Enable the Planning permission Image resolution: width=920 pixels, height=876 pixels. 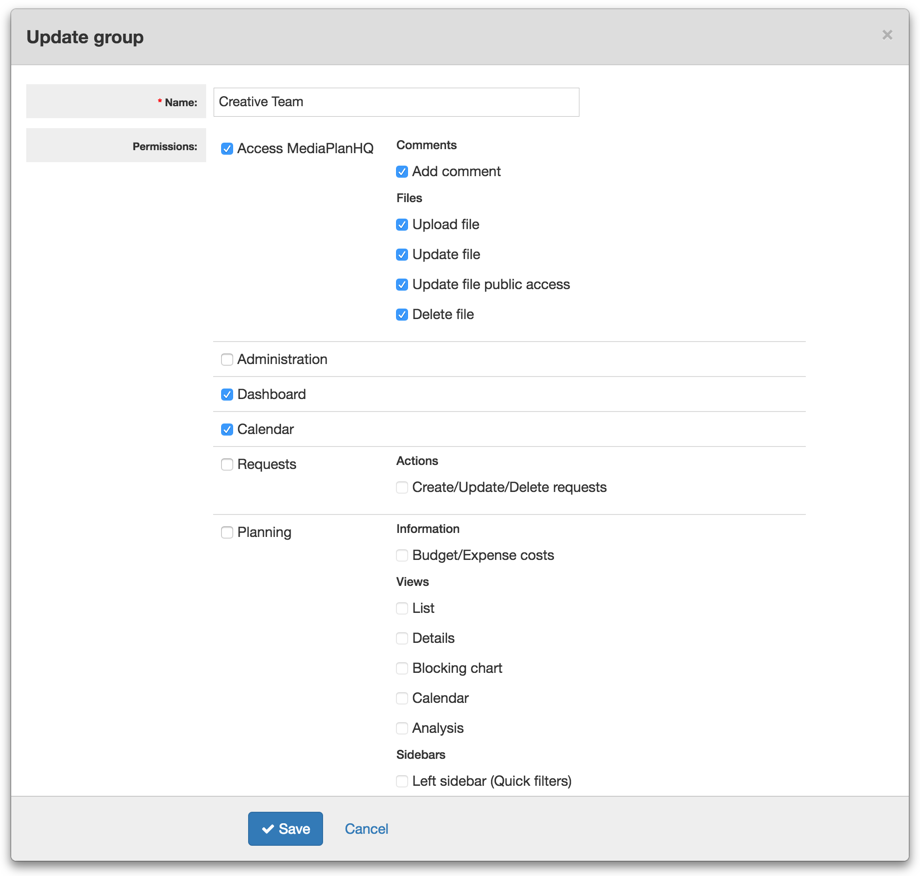pos(227,533)
